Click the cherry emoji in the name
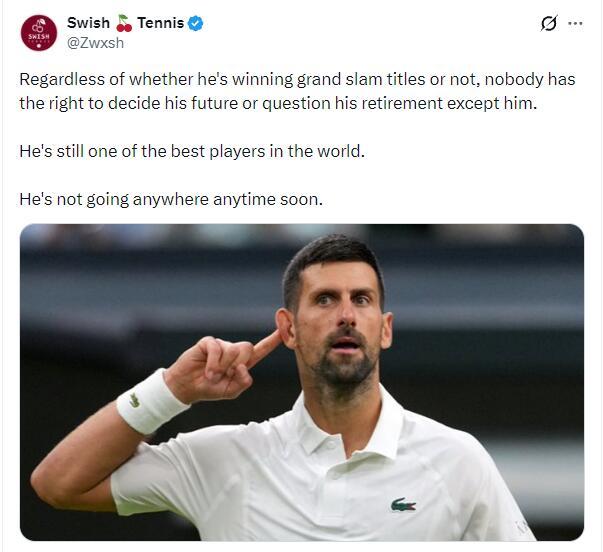The height and width of the screenshot is (552, 603). pos(124,23)
